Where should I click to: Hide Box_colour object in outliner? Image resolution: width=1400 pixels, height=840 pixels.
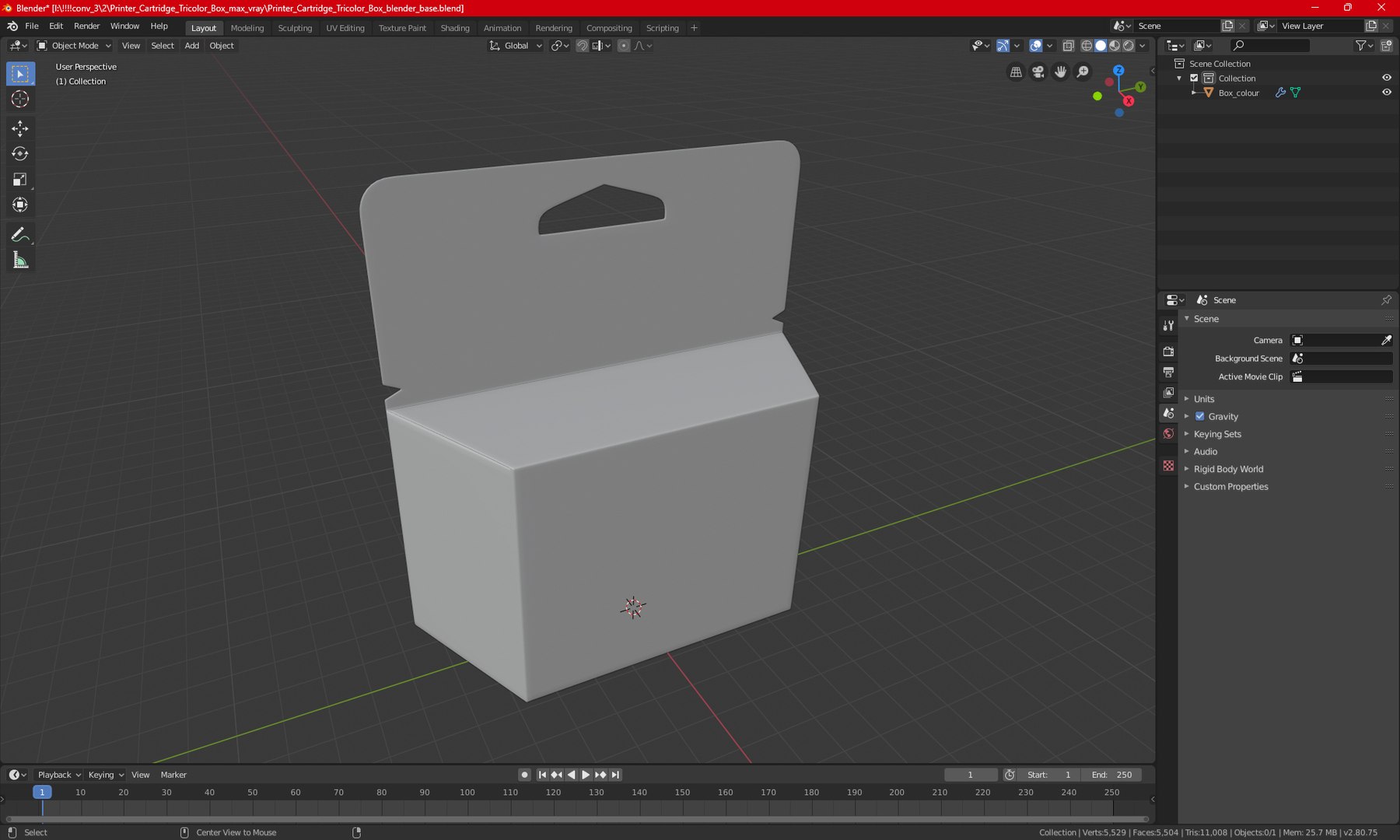tap(1387, 93)
